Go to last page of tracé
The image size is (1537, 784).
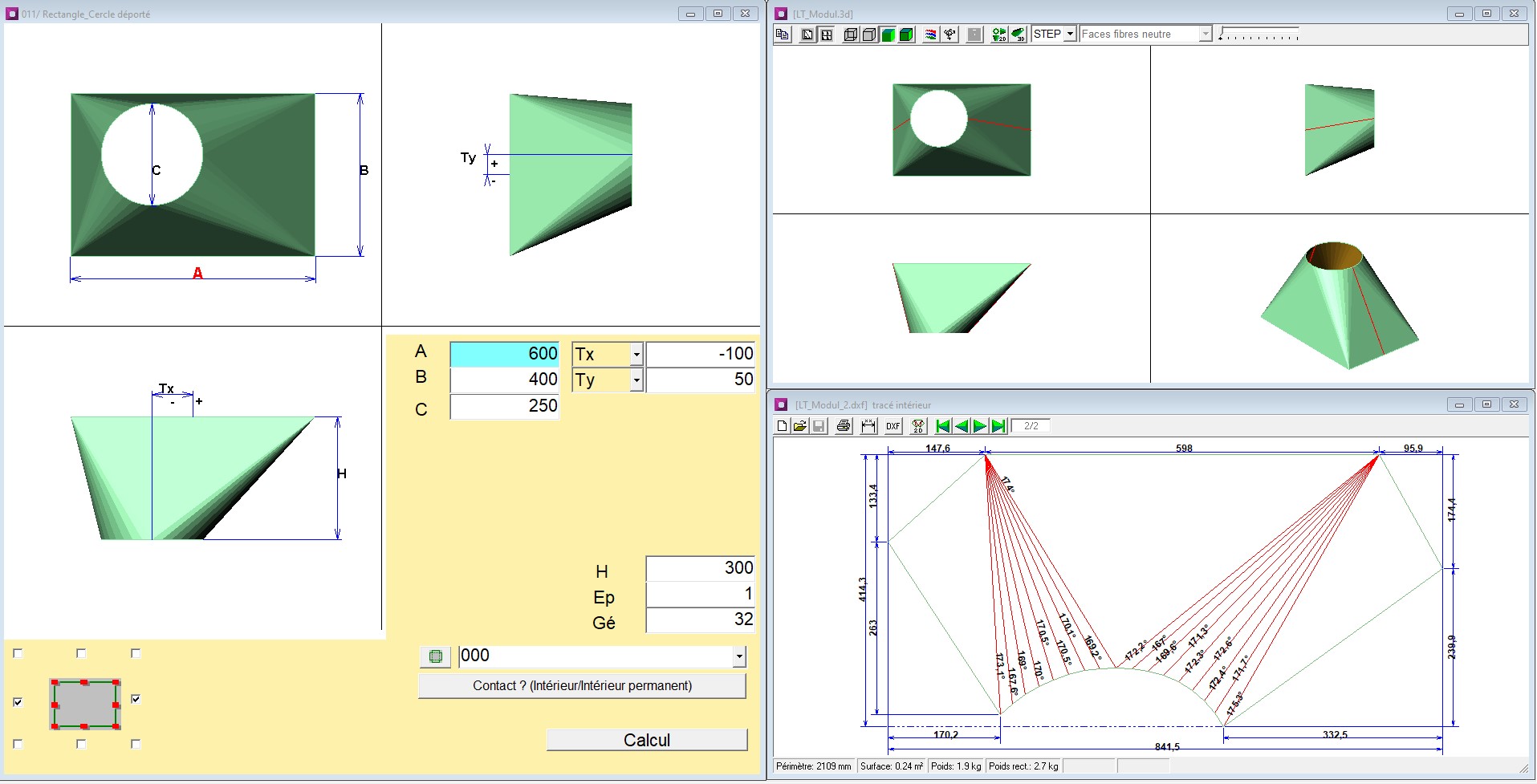point(998,426)
